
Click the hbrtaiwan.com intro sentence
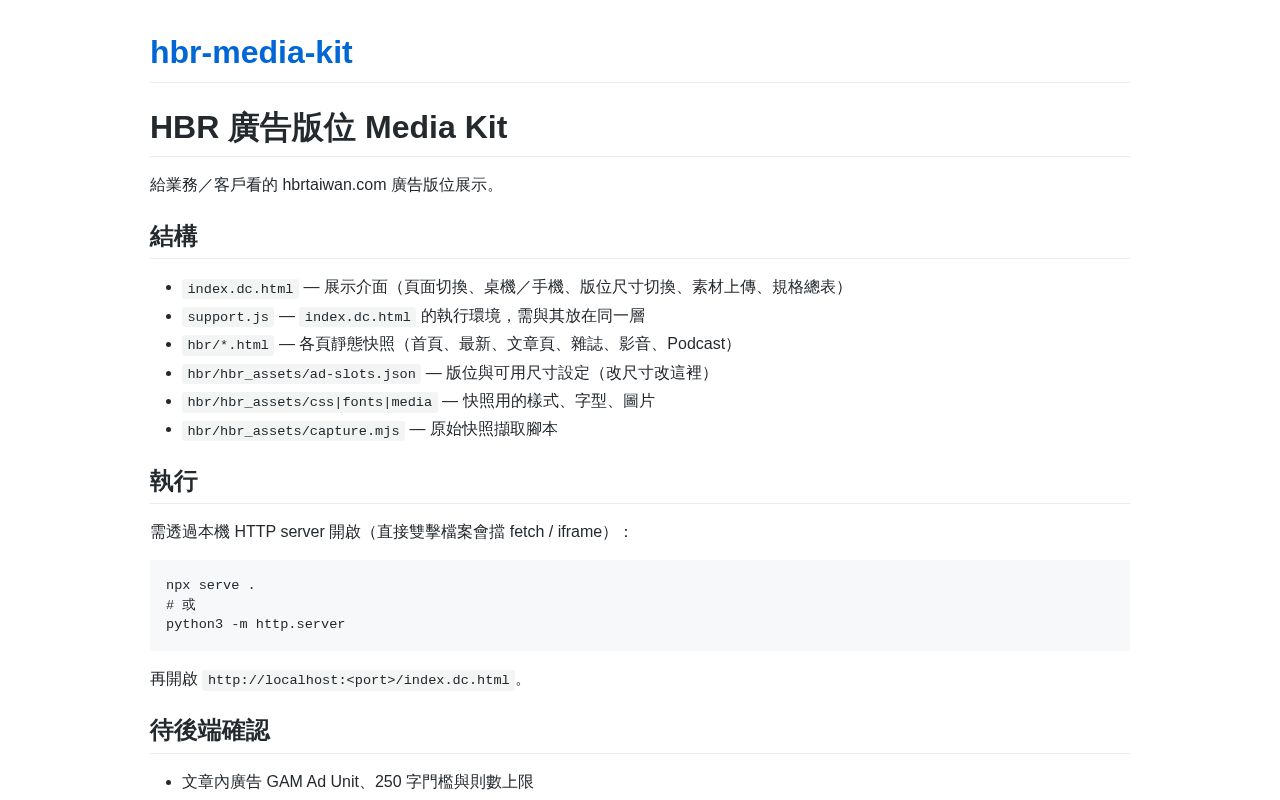click(x=326, y=185)
